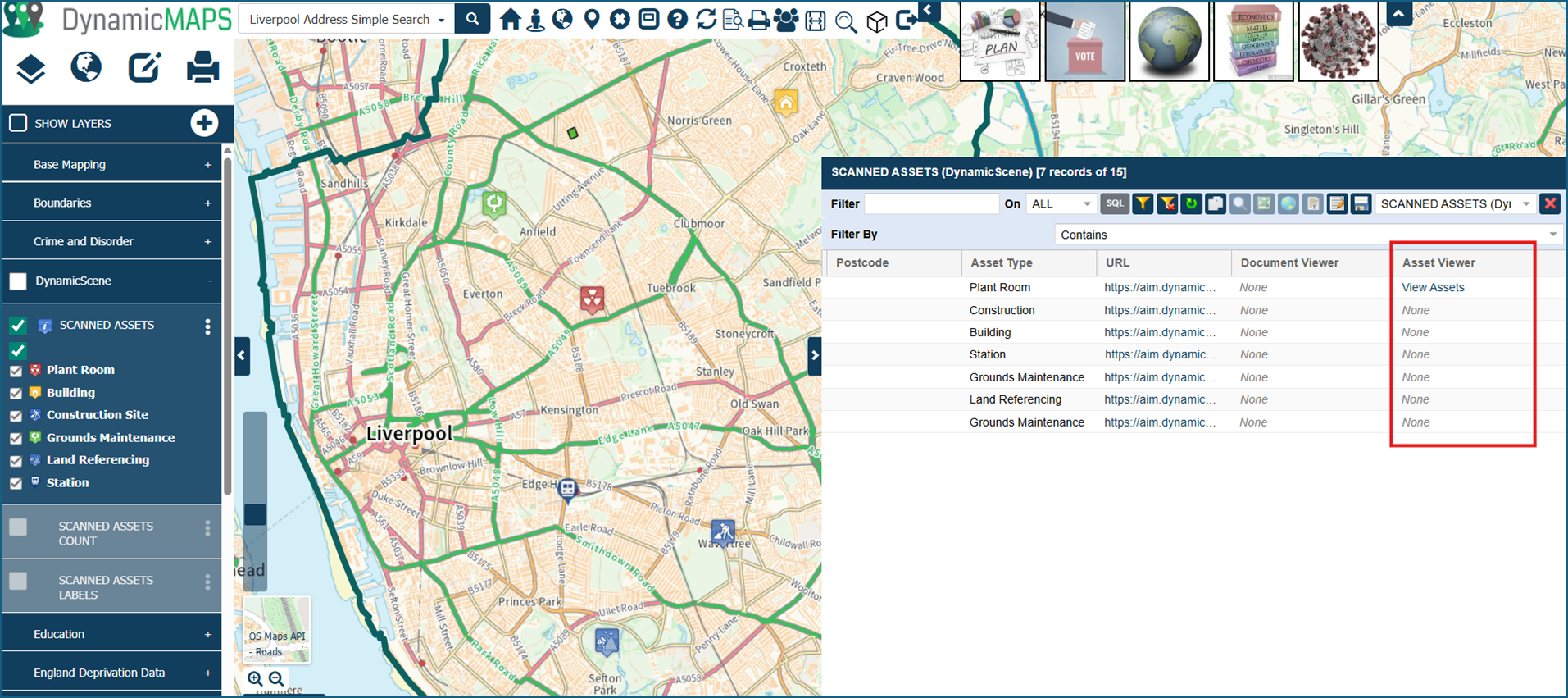
Task: Click the Home icon in top toolbar
Action: tap(510, 19)
